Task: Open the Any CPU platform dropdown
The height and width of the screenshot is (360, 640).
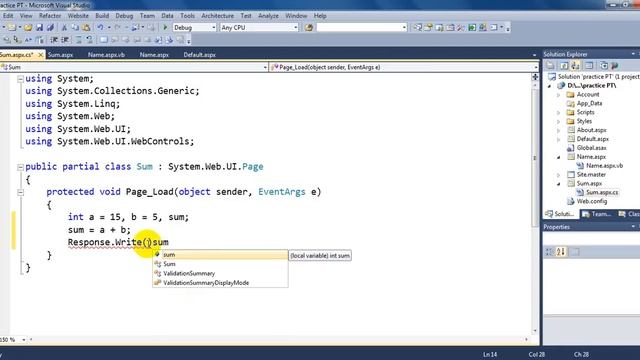Action: (296, 27)
